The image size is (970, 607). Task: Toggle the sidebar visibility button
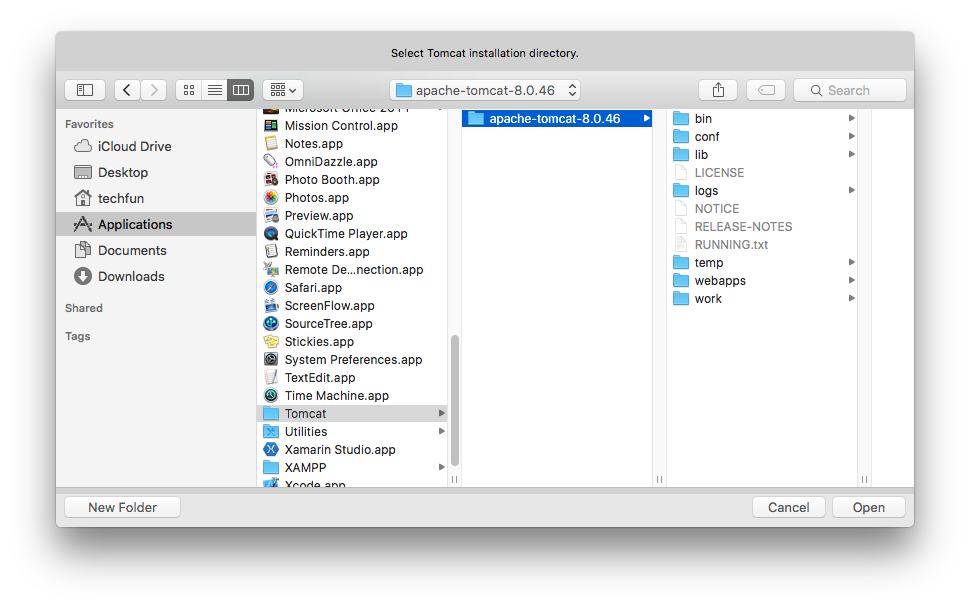click(85, 90)
